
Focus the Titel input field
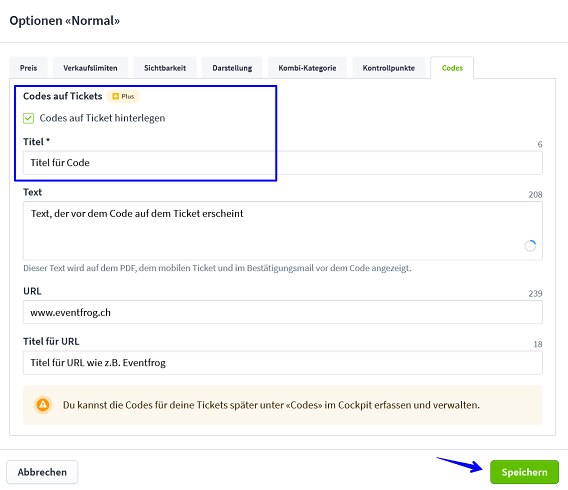click(x=283, y=163)
